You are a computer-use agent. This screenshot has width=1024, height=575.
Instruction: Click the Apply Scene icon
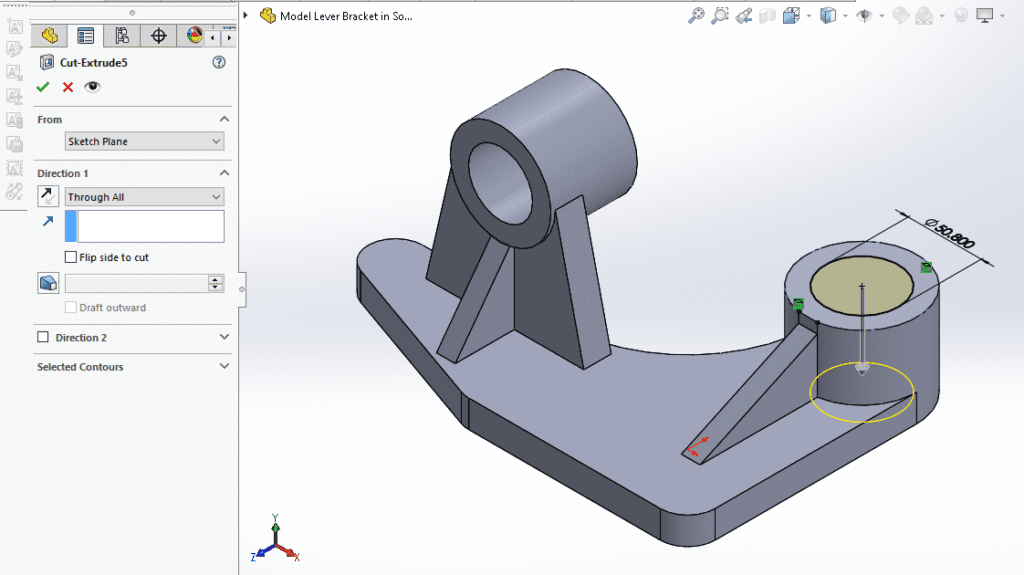(924, 16)
